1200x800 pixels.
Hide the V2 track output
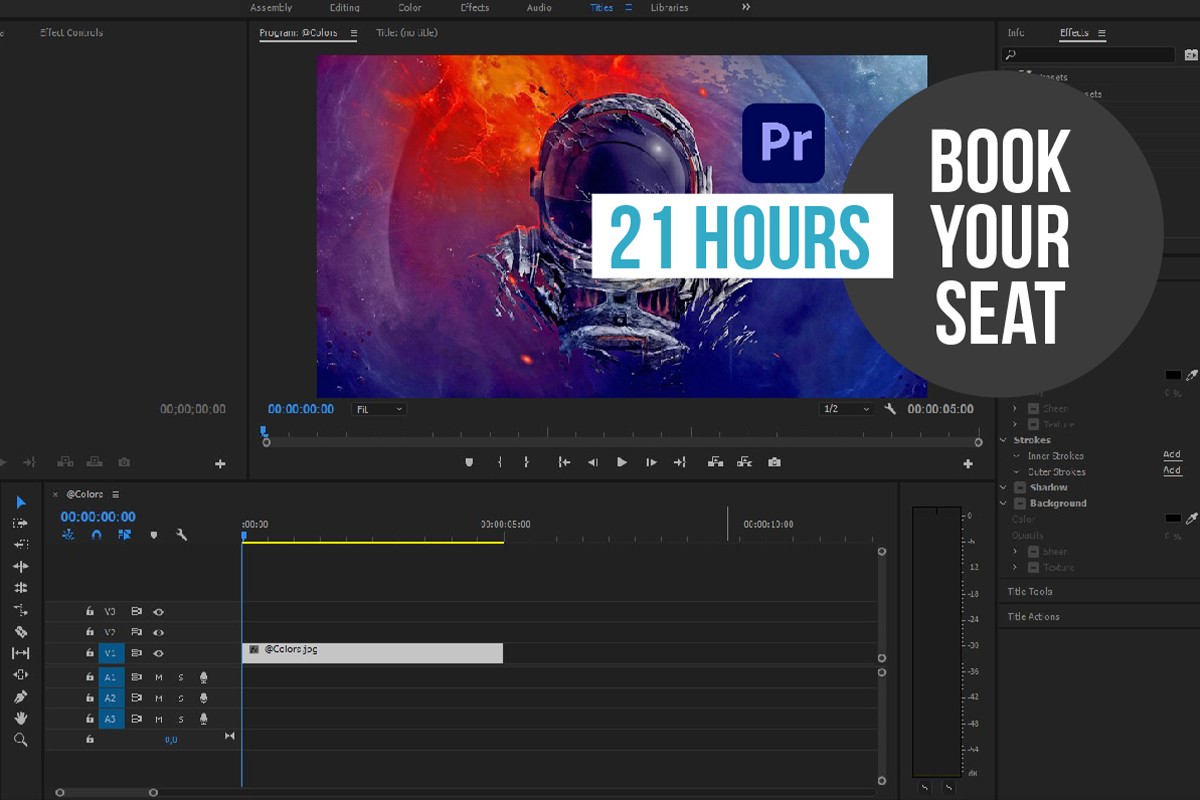pyautogui.click(x=158, y=632)
